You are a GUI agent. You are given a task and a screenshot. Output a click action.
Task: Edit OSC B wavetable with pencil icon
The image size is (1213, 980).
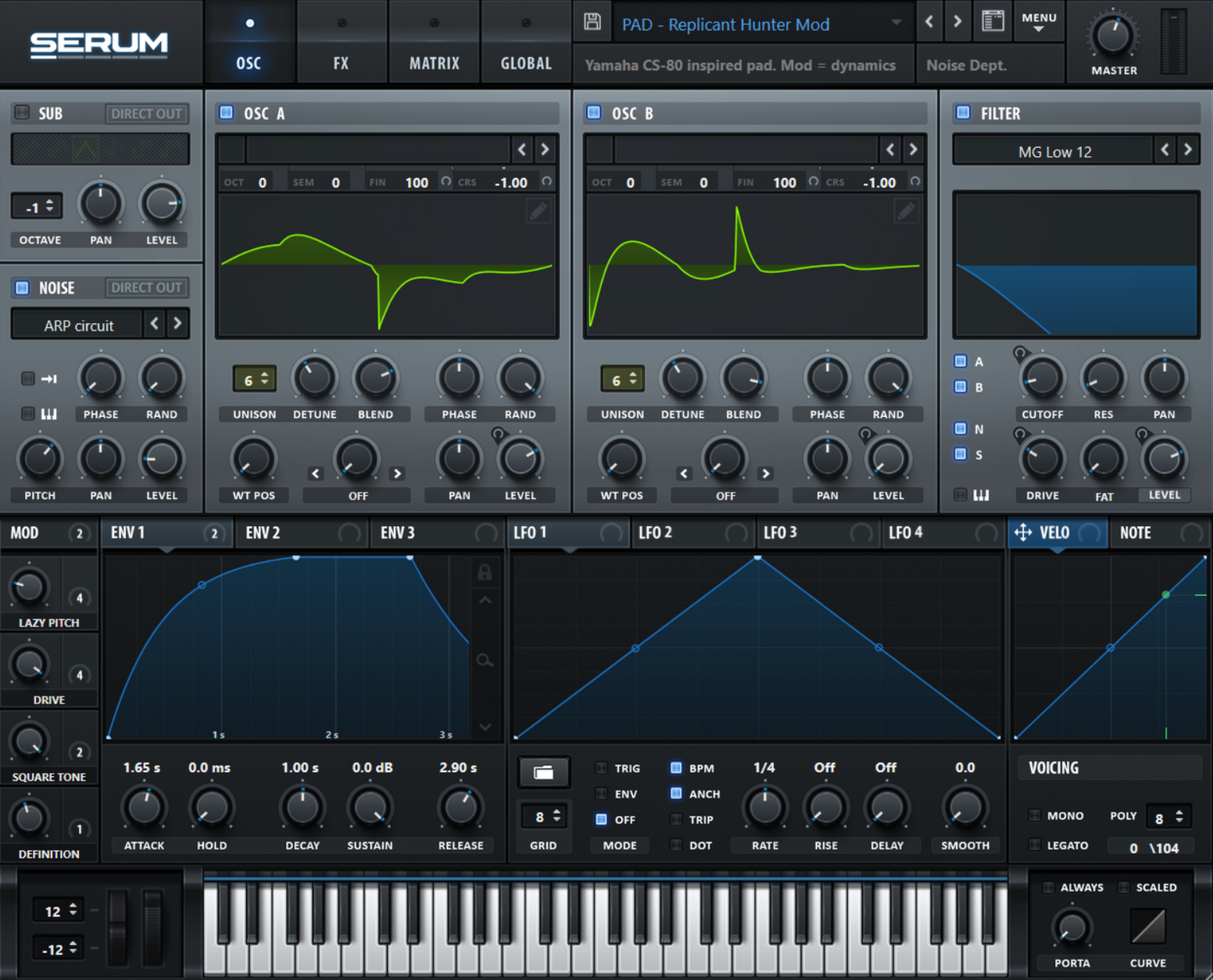pyautogui.click(x=906, y=211)
